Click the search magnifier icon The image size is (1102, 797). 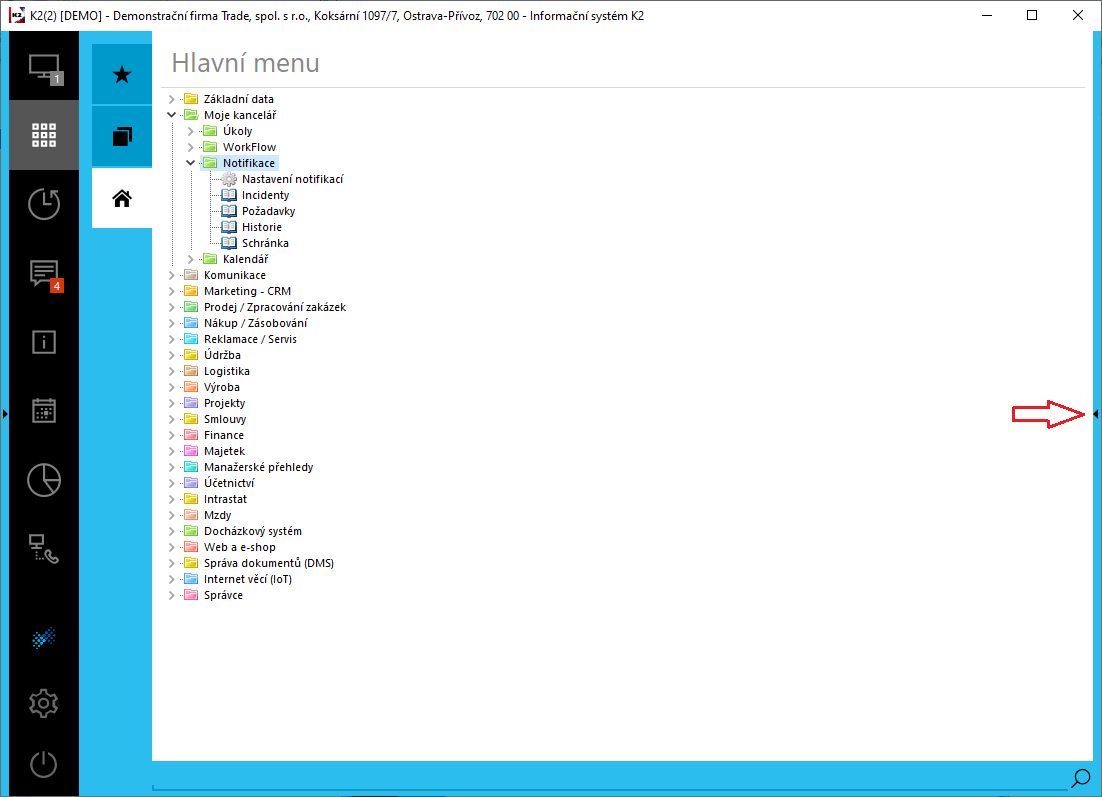(1080, 778)
